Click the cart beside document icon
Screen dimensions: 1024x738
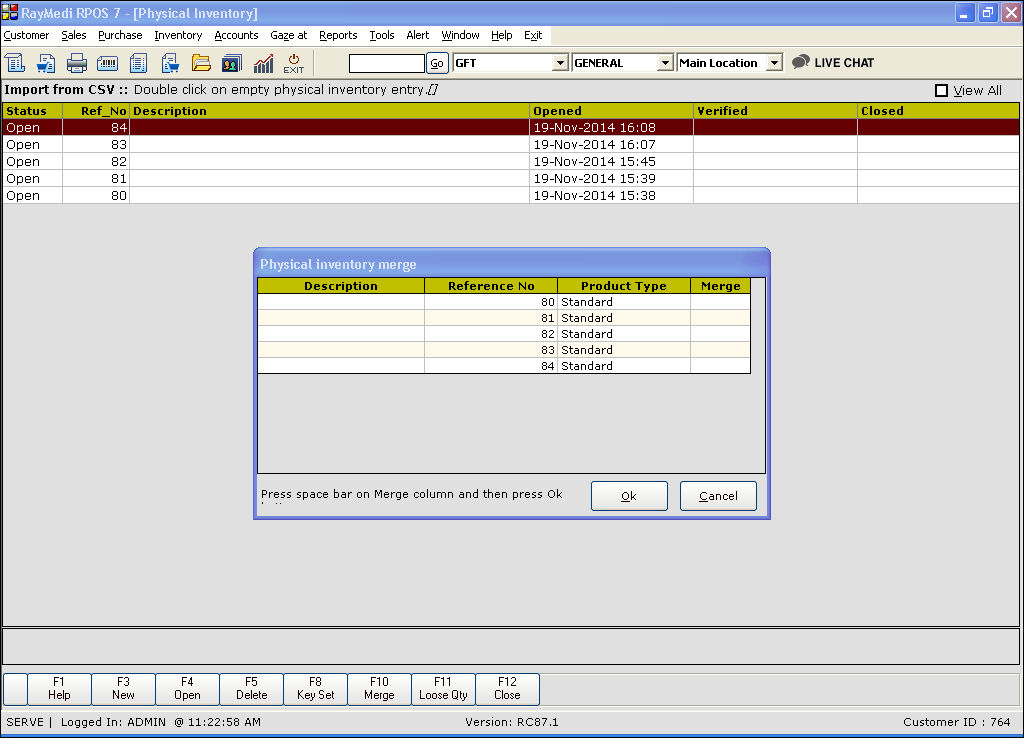[x=170, y=63]
